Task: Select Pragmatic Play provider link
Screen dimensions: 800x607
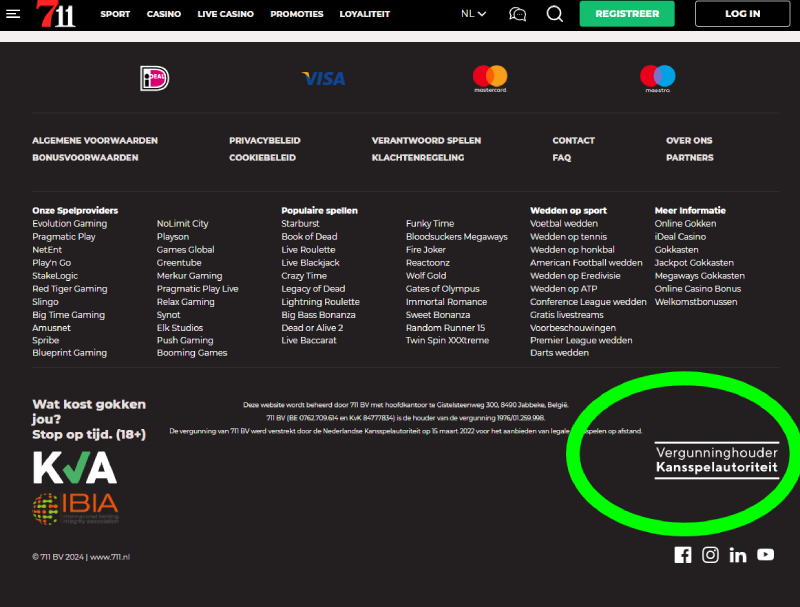Action: [64, 237]
